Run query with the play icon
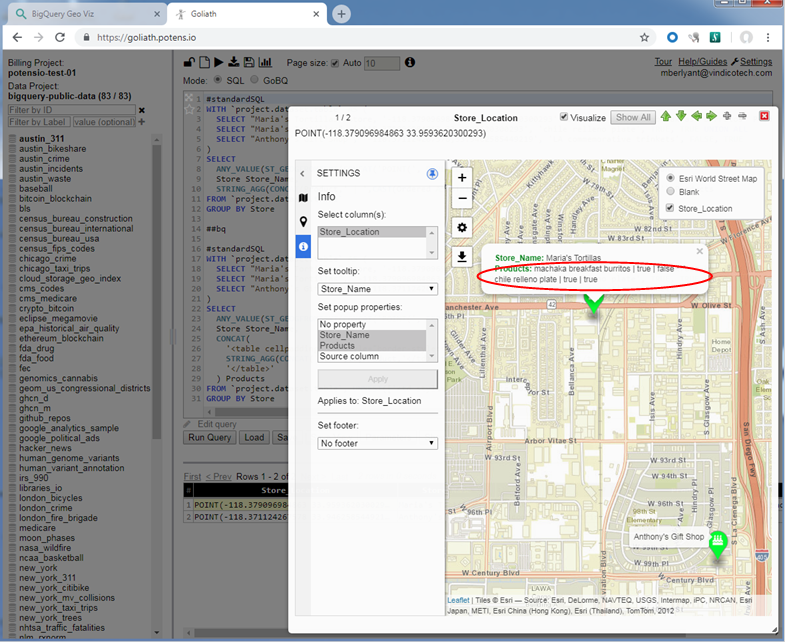Image resolution: width=786 pixels, height=643 pixels. [219, 62]
